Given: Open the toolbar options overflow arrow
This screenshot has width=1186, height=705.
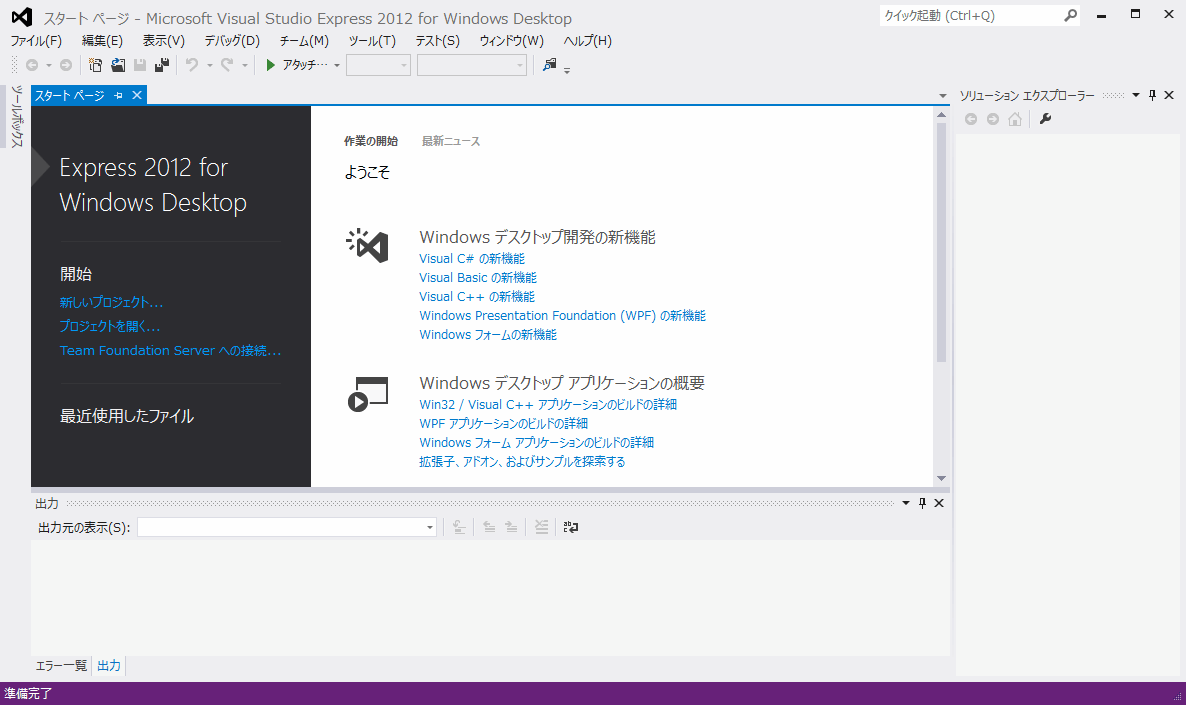Looking at the screenshot, I should pos(567,70).
